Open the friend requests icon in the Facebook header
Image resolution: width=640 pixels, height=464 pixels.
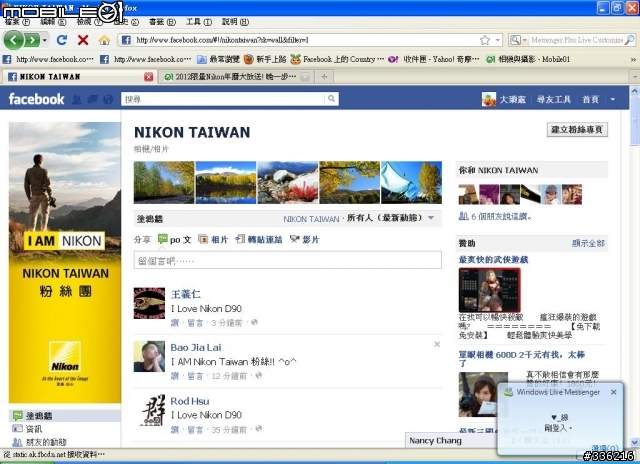(77, 99)
